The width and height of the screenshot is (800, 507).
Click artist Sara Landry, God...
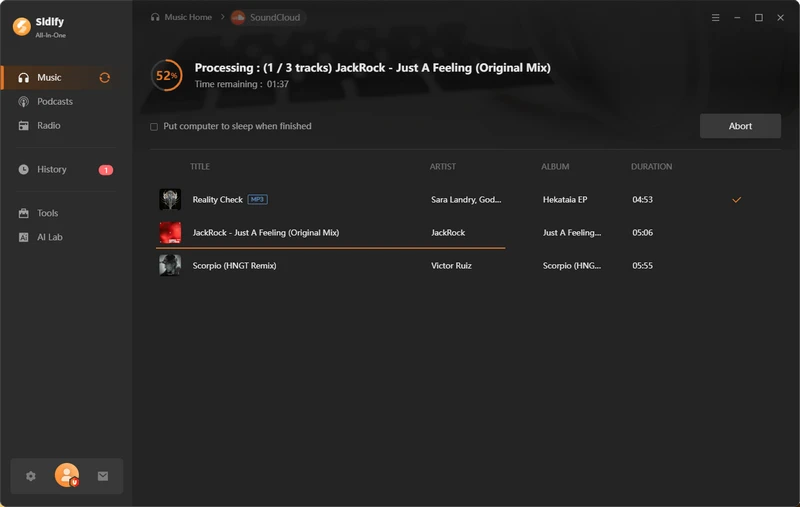[x=466, y=199]
